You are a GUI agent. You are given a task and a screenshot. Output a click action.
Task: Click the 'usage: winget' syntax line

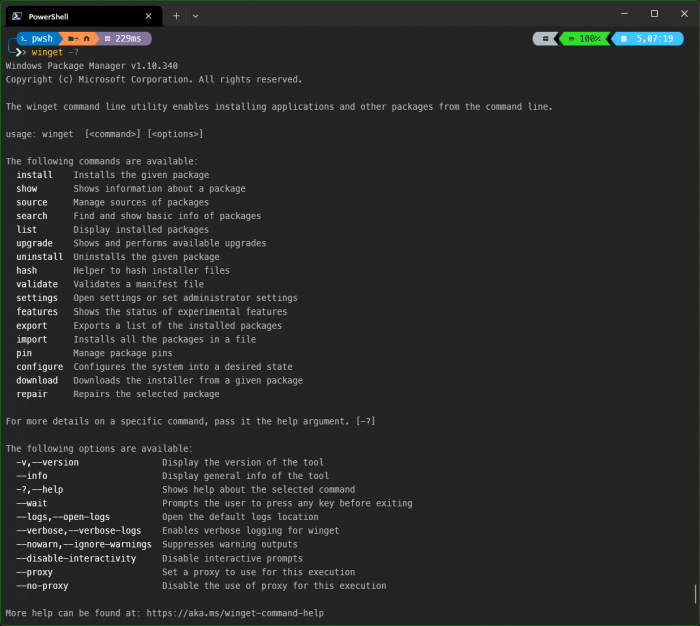[x=104, y=134]
